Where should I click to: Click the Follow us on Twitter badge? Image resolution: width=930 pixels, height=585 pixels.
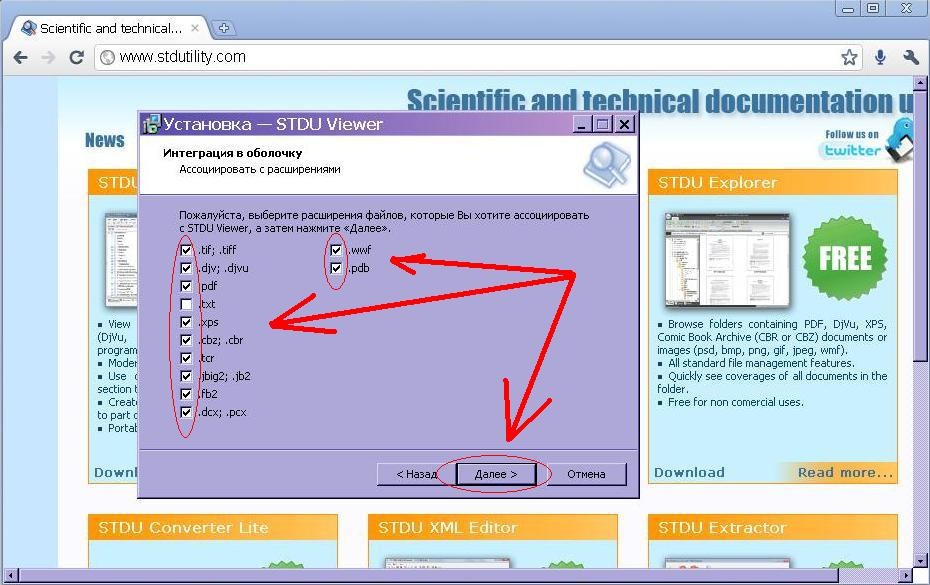[867, 142]
